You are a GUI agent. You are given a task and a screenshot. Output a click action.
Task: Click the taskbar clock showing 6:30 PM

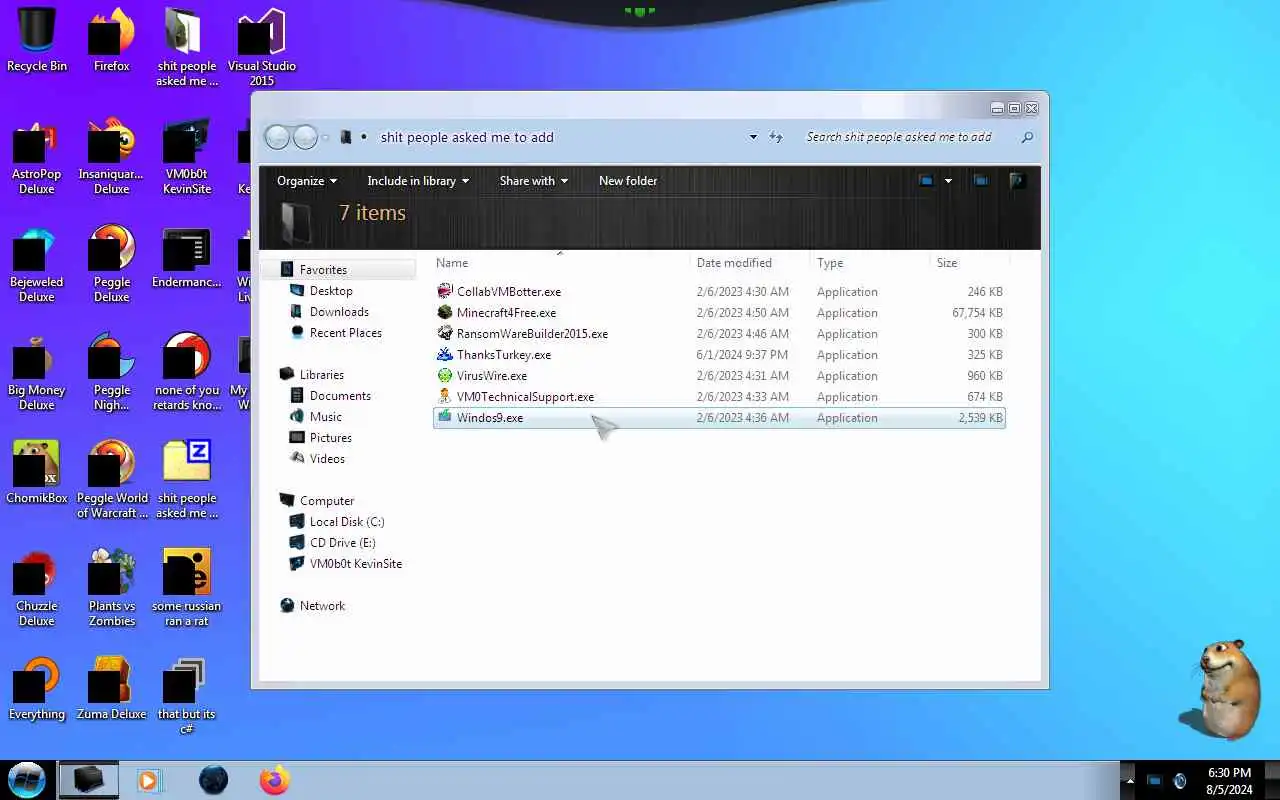[1229, 780]
